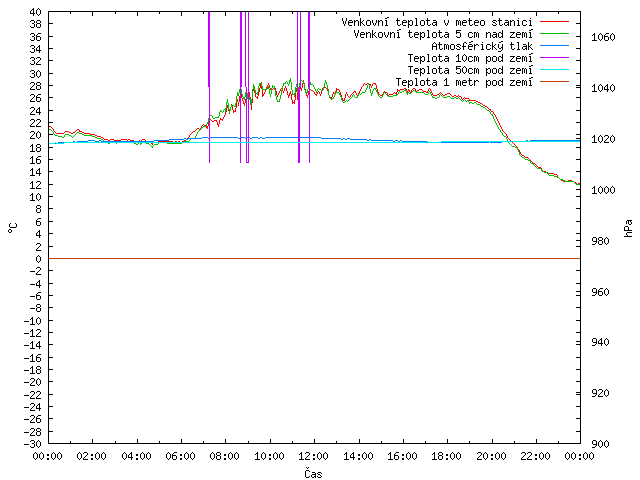Click right axis pressure value '960'
The image size is (640, 480).
coord(600,292)
